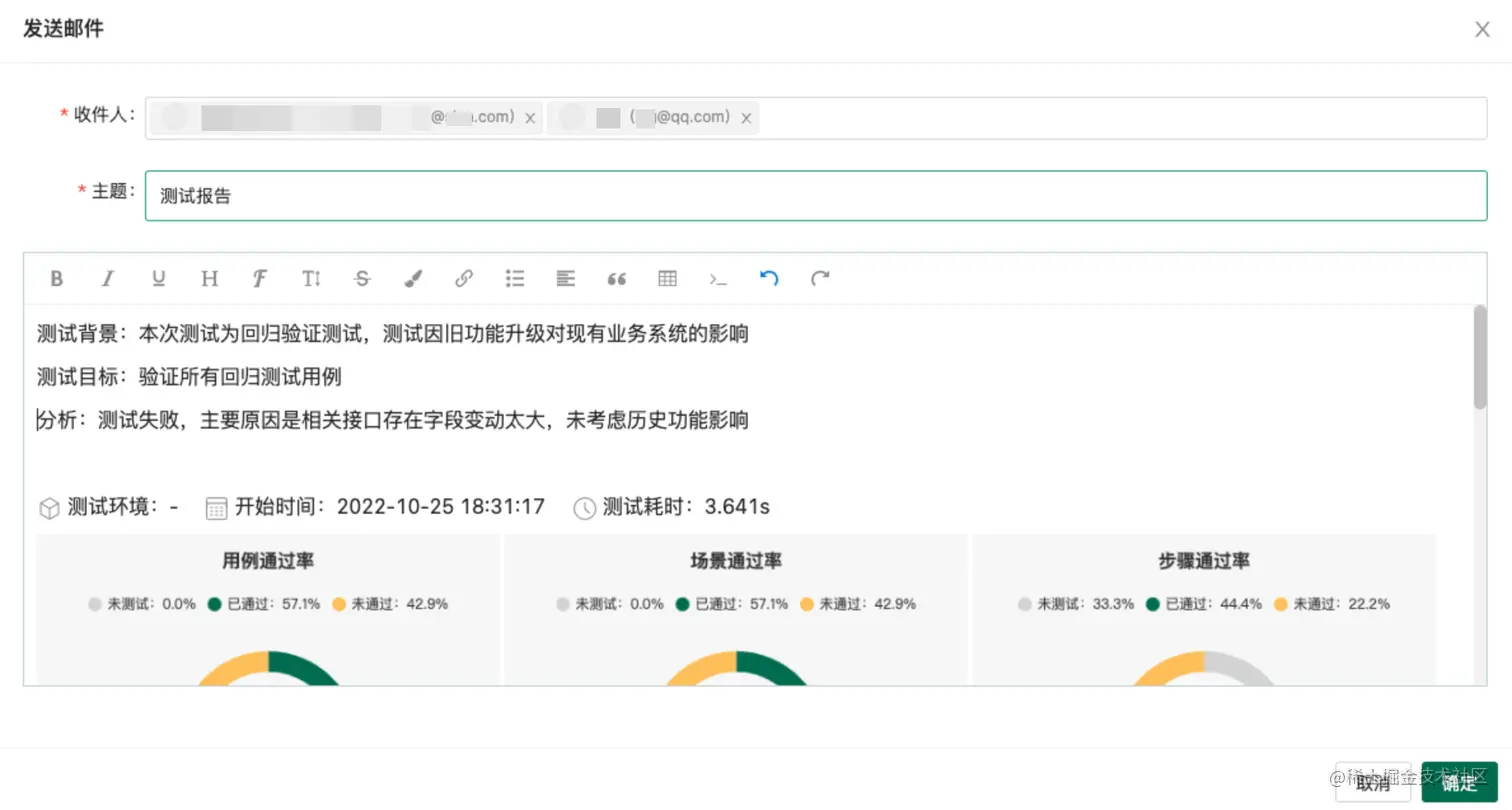The width and height of the screenshot is (1512, 810).
Task: Undo the last edit
Action: point(769,279)
